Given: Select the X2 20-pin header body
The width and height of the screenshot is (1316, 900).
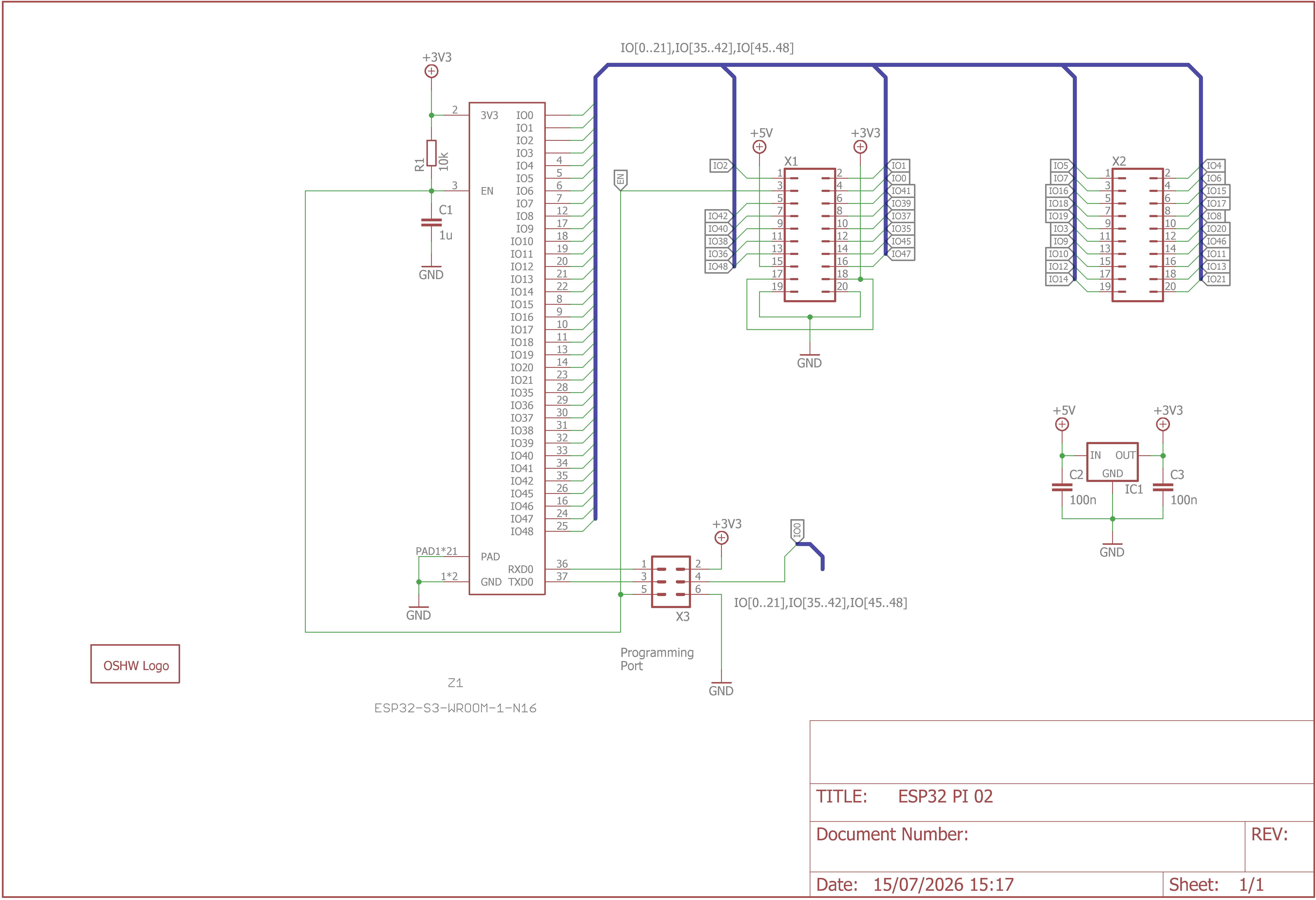Looking at the screenshot, I should click(1138, 235).
